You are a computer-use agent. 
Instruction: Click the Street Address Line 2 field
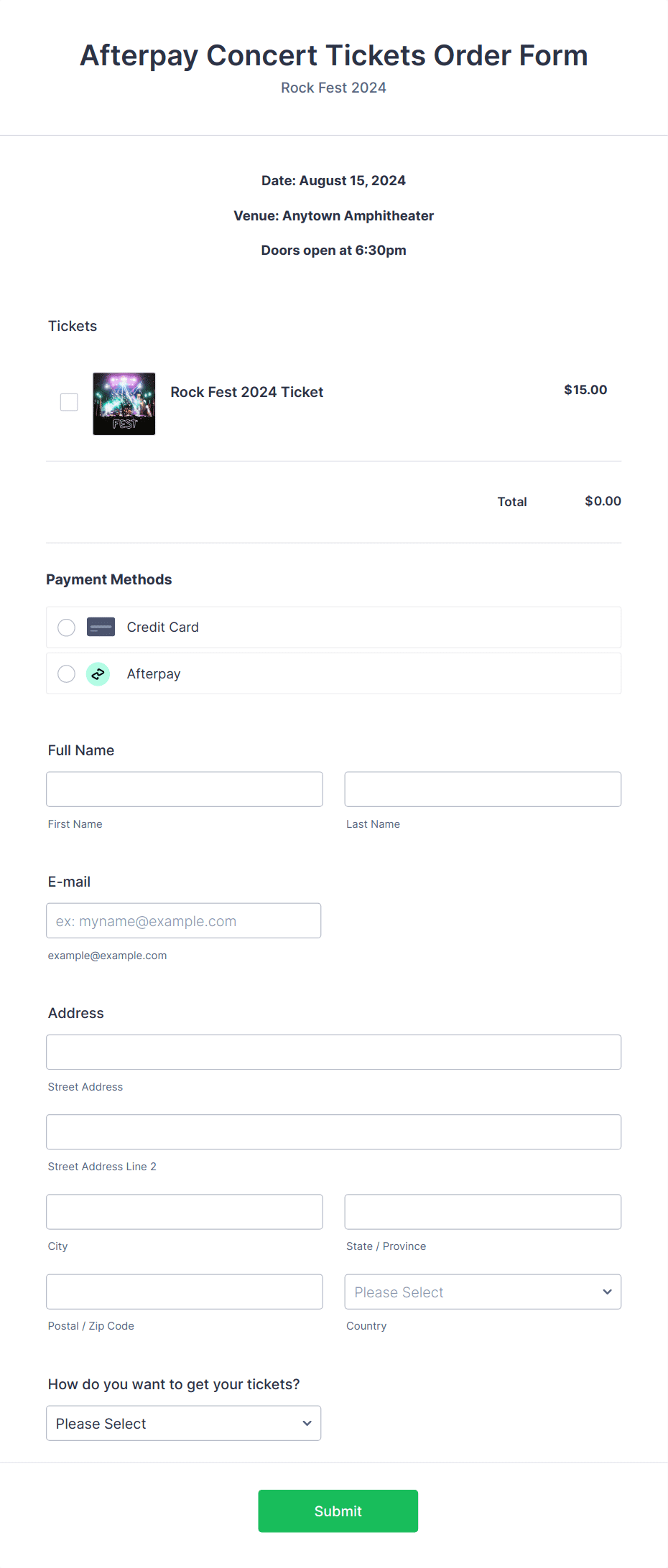(333, 1131)
